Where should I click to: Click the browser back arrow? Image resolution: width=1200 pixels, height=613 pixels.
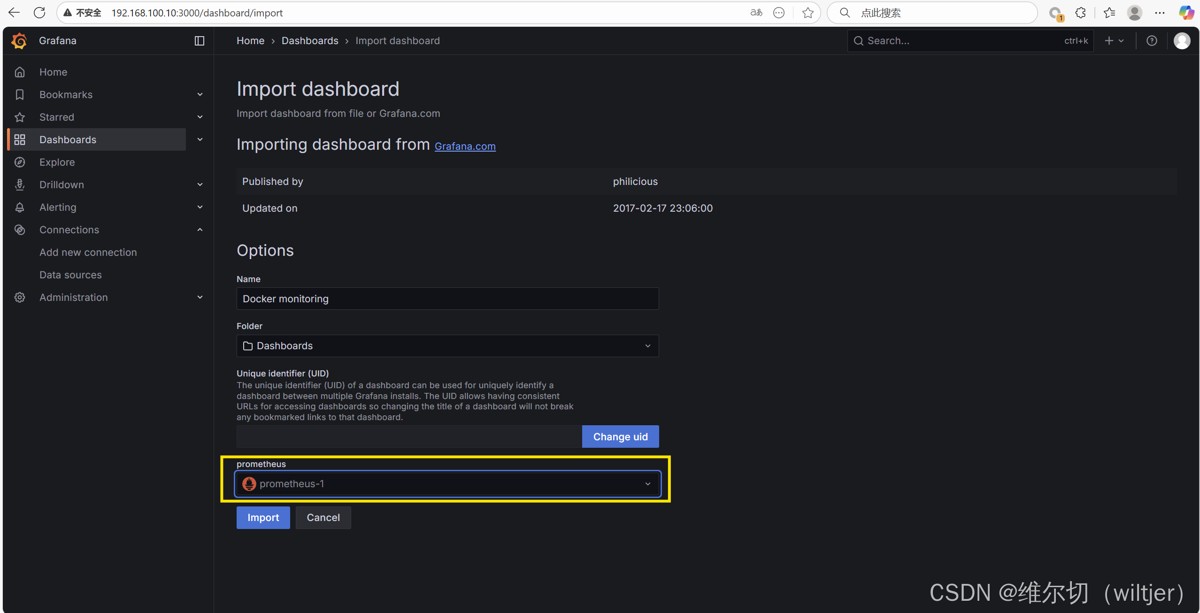pos(14,13)
